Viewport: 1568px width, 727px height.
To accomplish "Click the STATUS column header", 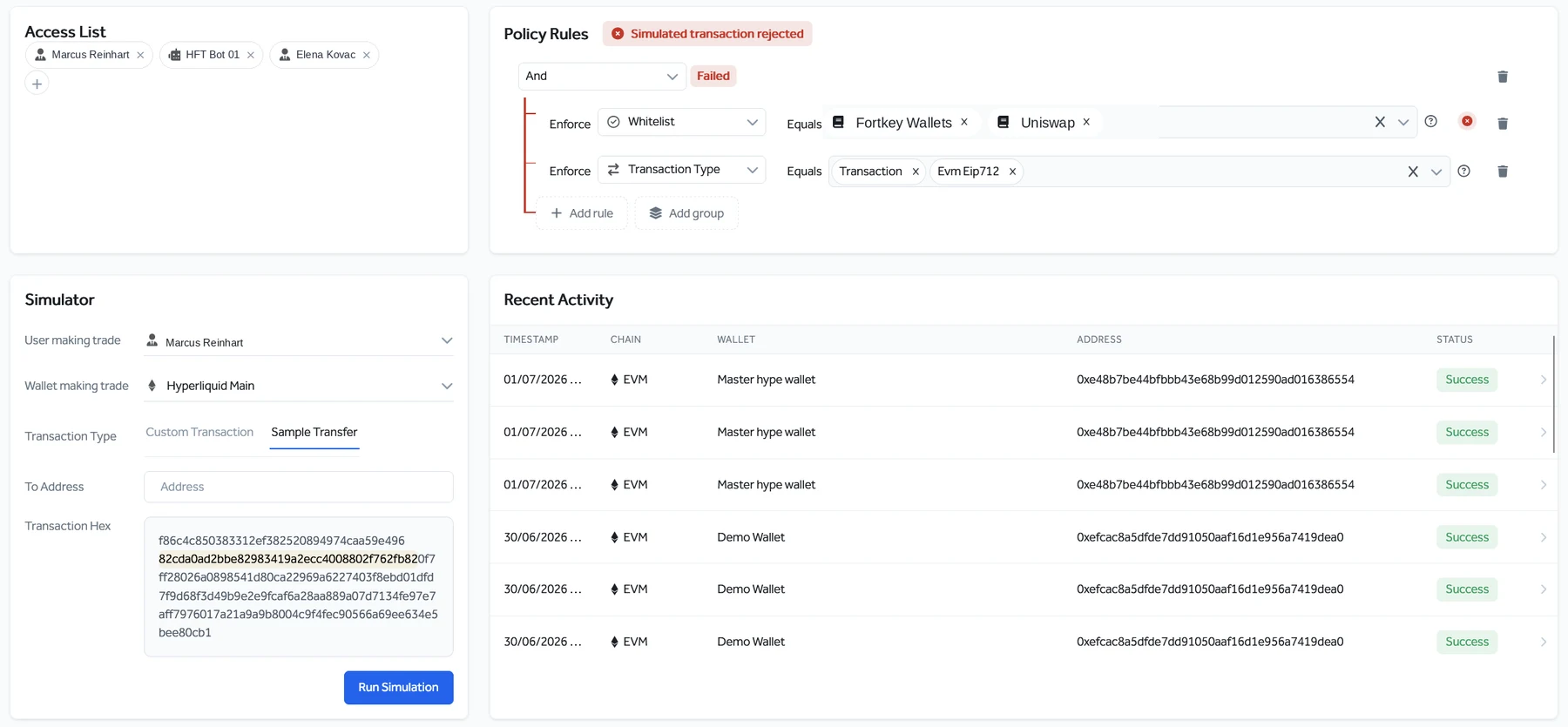I will tap(1455, 340).
